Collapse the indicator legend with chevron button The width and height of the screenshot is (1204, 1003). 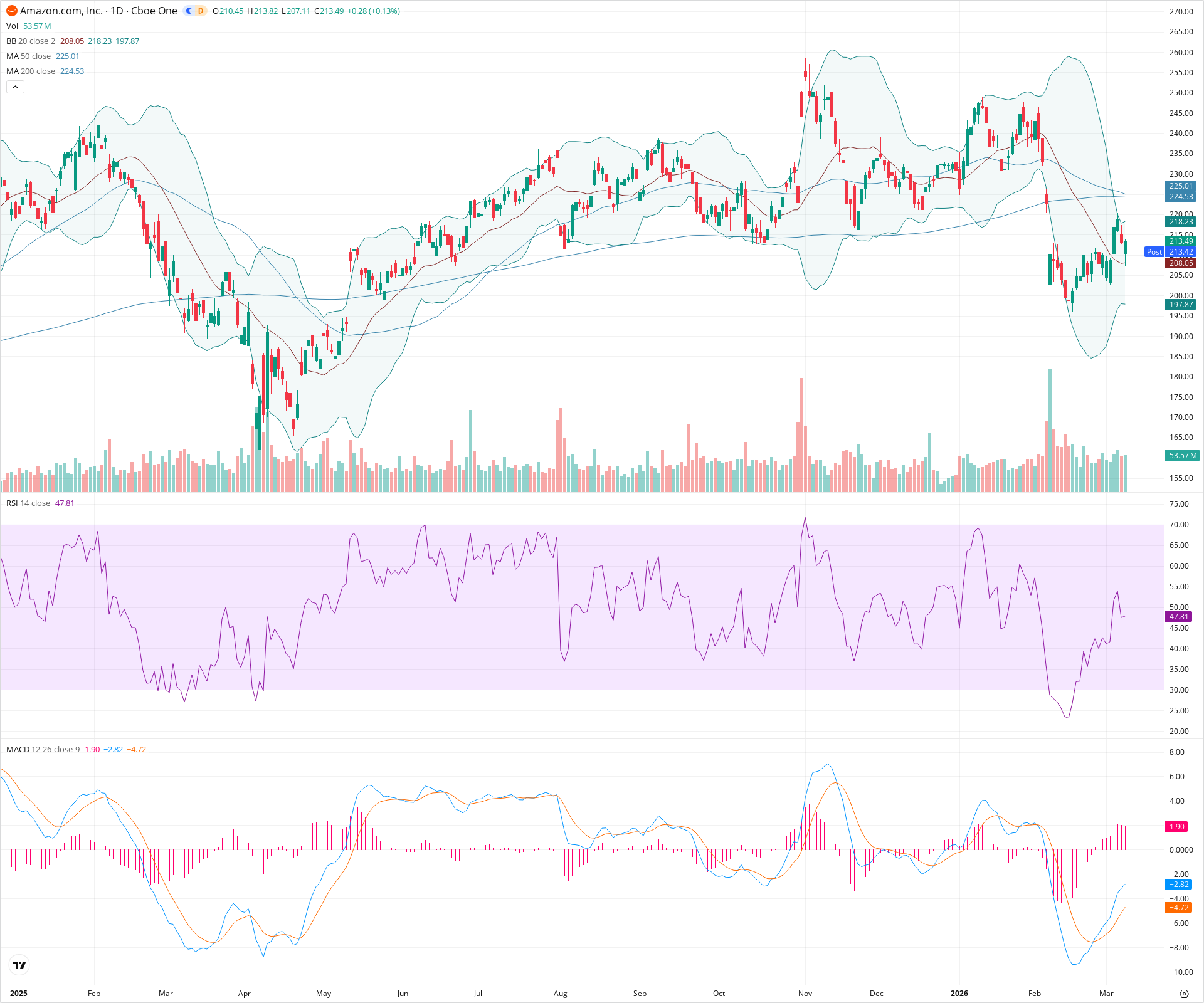[x=14, y=87]
